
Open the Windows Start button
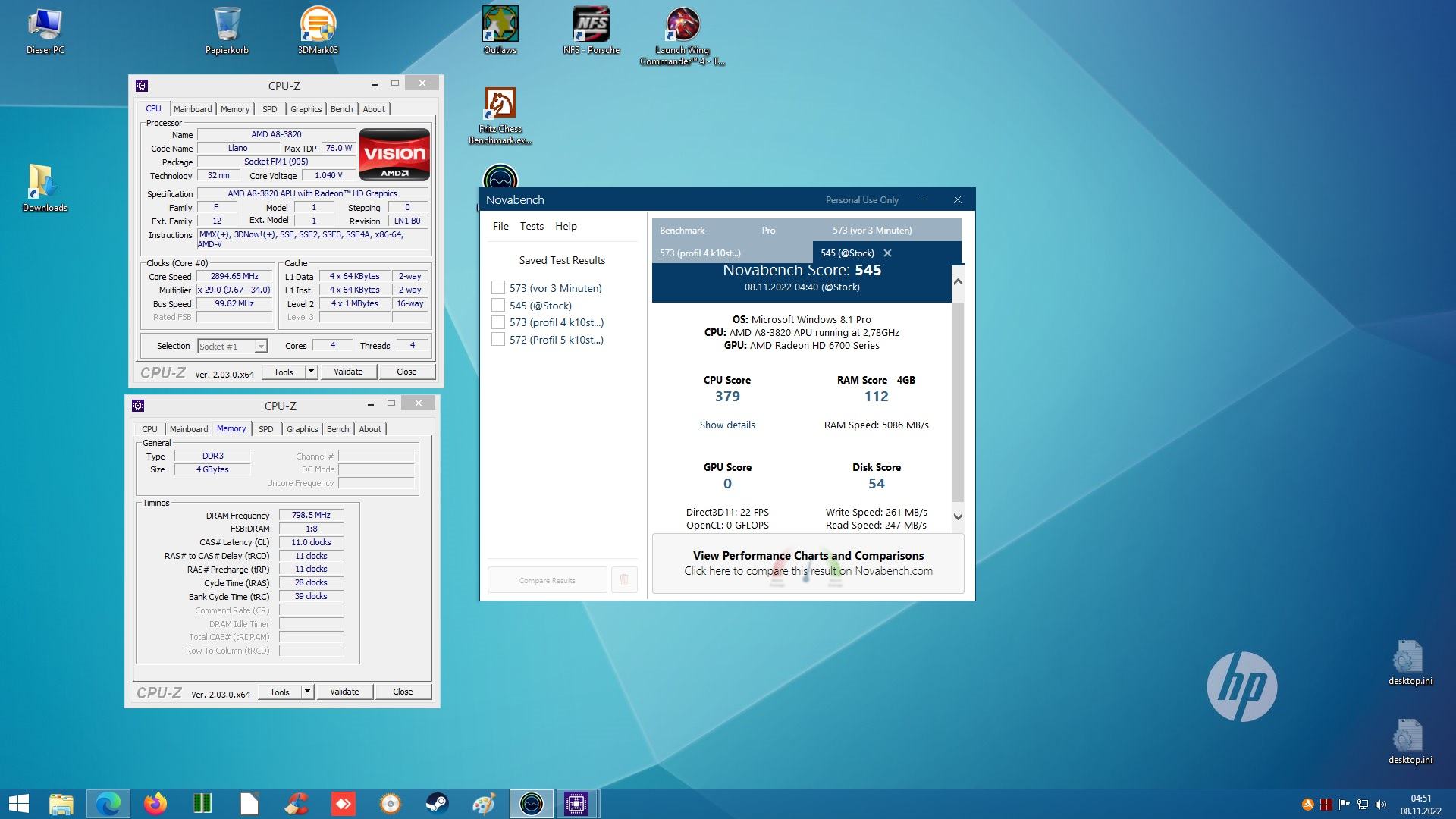click(18, 804)
